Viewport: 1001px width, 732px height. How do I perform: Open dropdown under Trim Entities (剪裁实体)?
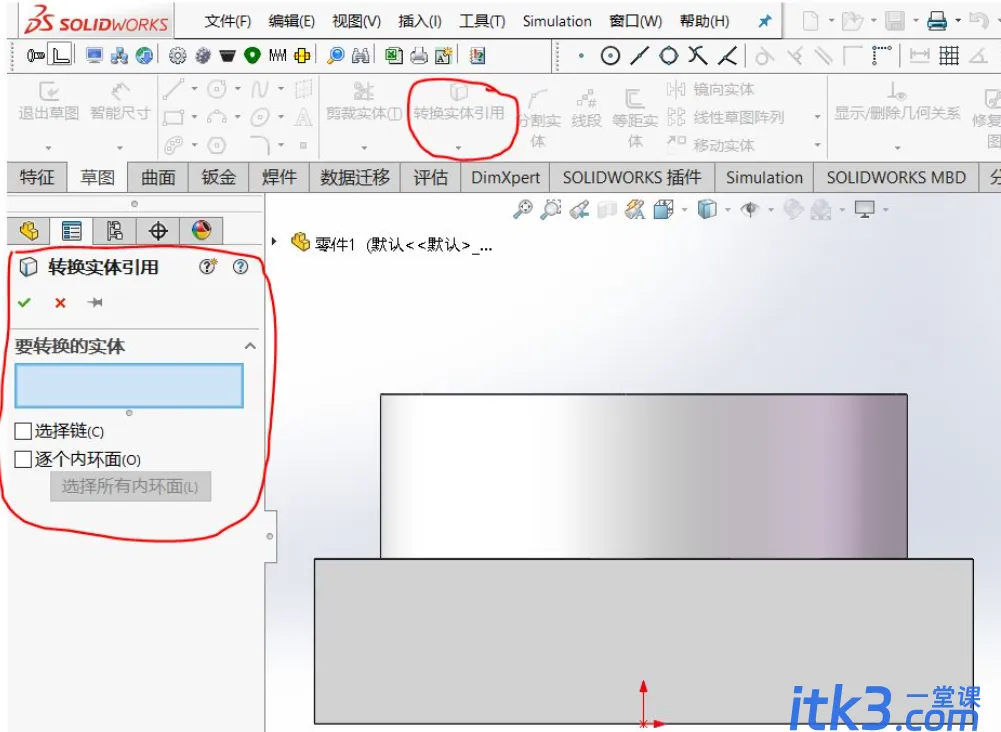pos(364,148)
